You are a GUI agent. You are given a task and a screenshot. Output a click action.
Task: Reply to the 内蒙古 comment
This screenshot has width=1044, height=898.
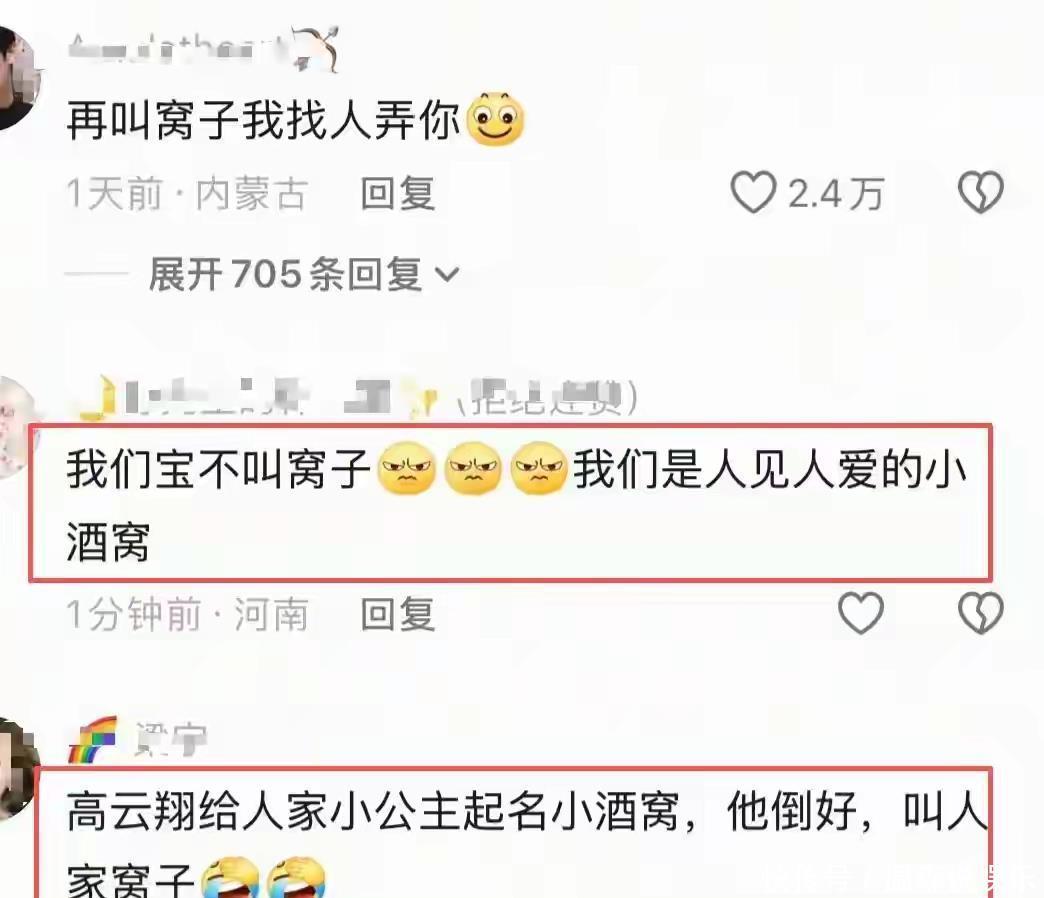tap(397, 194)
